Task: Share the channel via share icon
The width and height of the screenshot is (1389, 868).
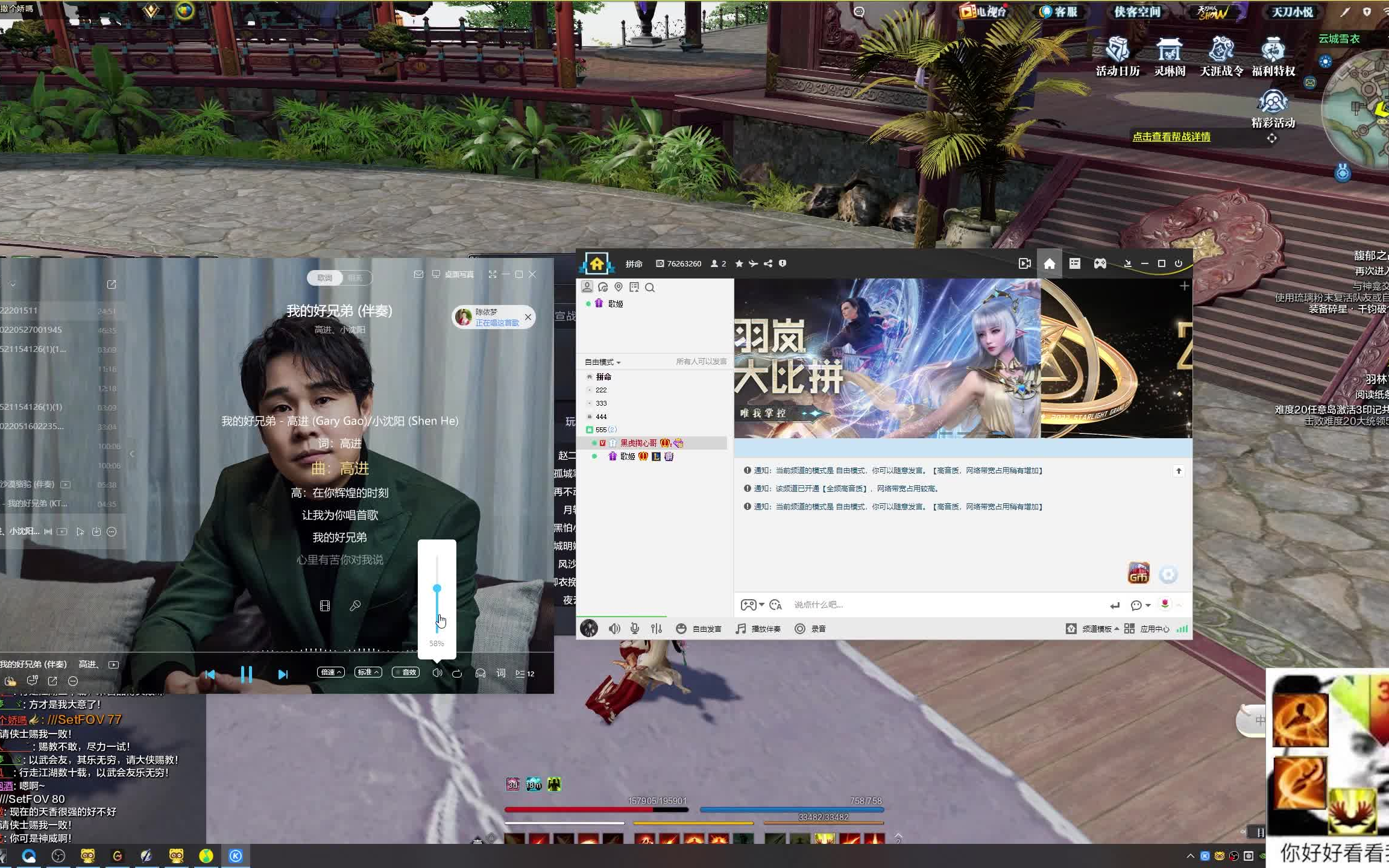Action: pyautogui.click(x=768, y=263)
